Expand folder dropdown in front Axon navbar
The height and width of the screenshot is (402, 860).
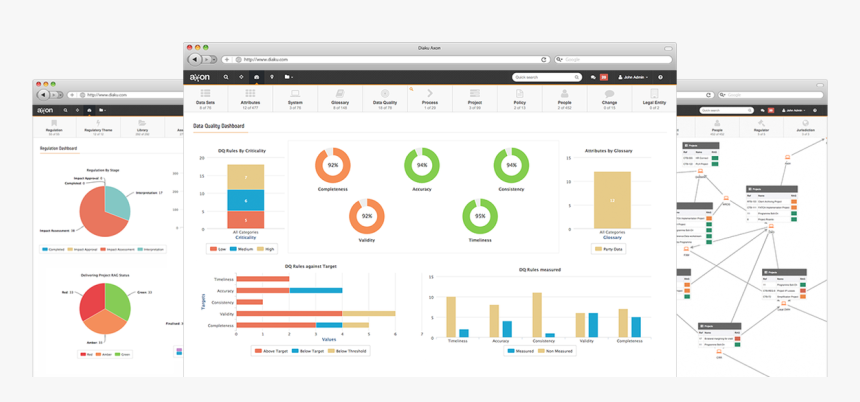click(288, 77)
